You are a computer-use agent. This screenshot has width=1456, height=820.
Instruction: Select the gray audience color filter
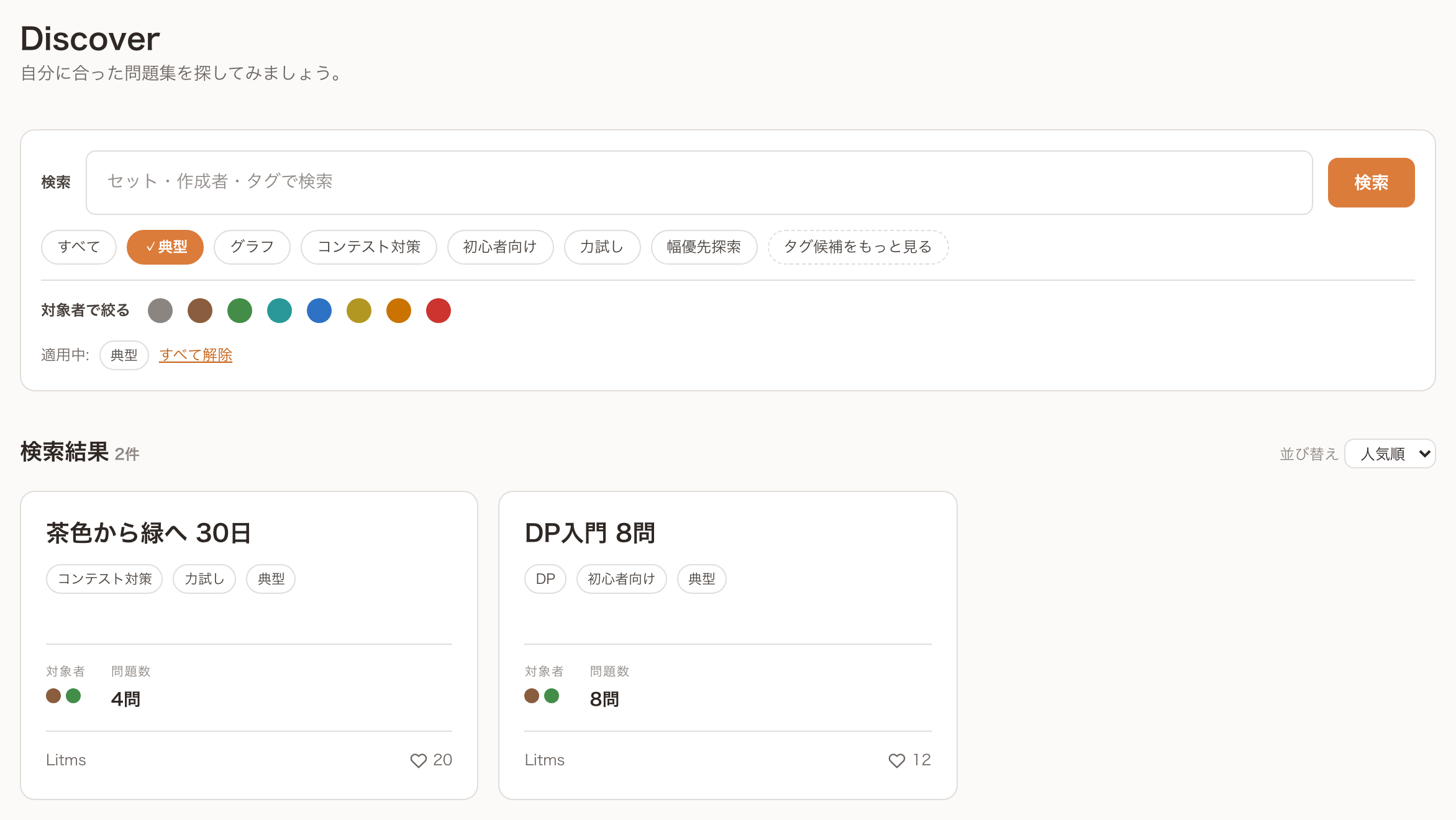[x=160, y=311]
